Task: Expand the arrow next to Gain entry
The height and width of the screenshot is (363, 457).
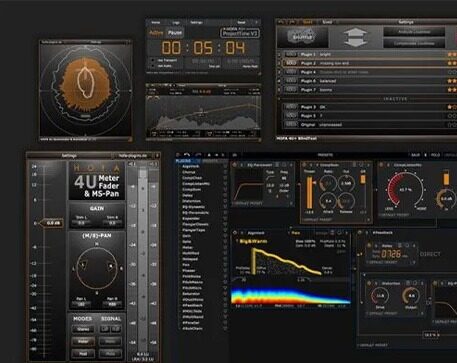Action: [x=225, y=236]
